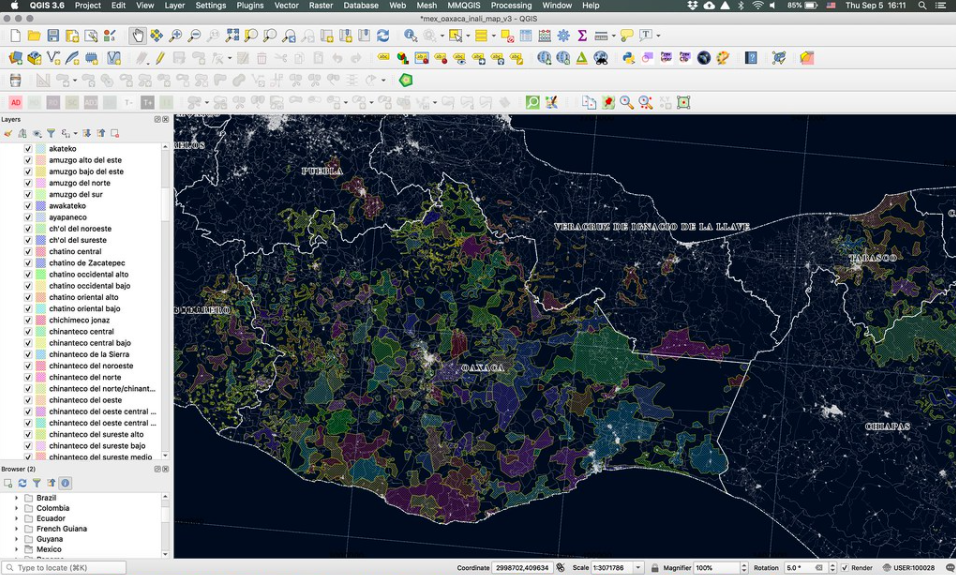
Task: Save the project with the floppy disk icon
Action: pos(54,36)
